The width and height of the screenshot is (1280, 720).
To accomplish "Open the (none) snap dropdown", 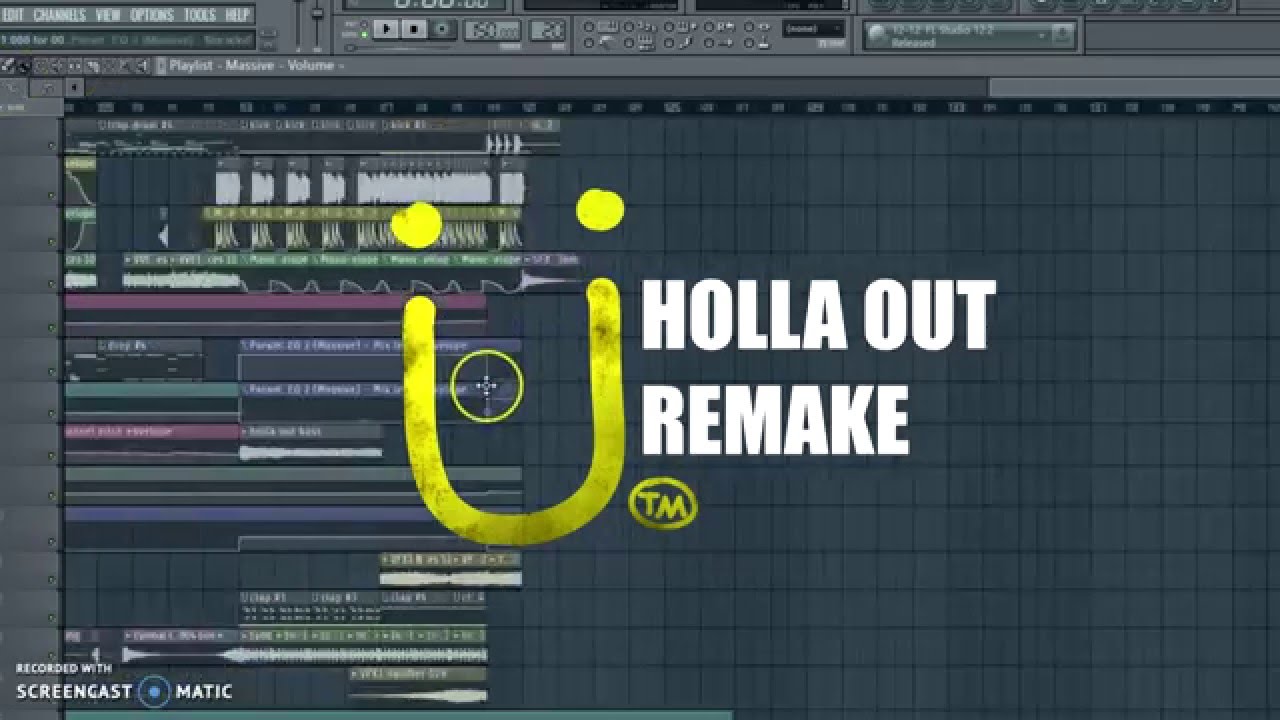I will point(813,28).
